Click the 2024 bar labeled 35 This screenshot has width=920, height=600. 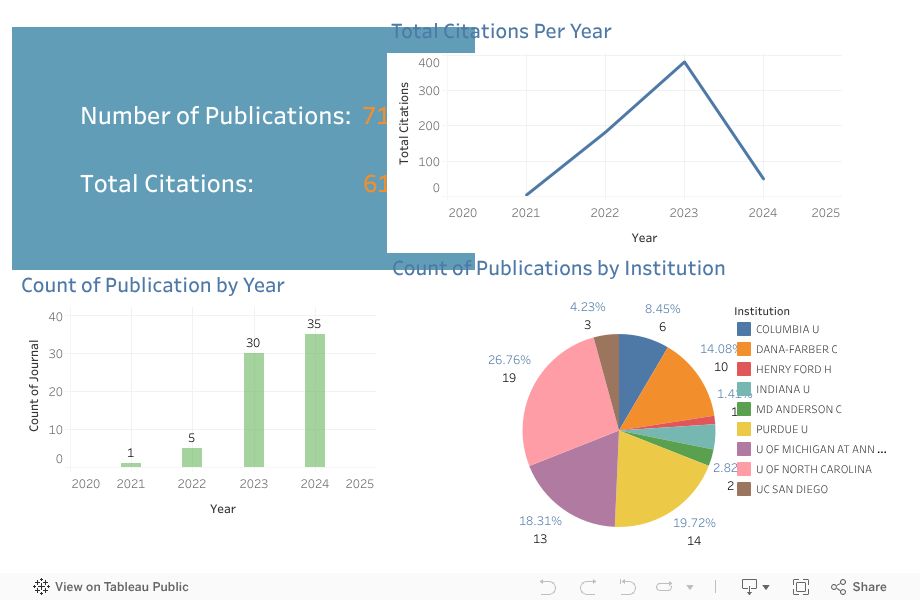[315, 401]
